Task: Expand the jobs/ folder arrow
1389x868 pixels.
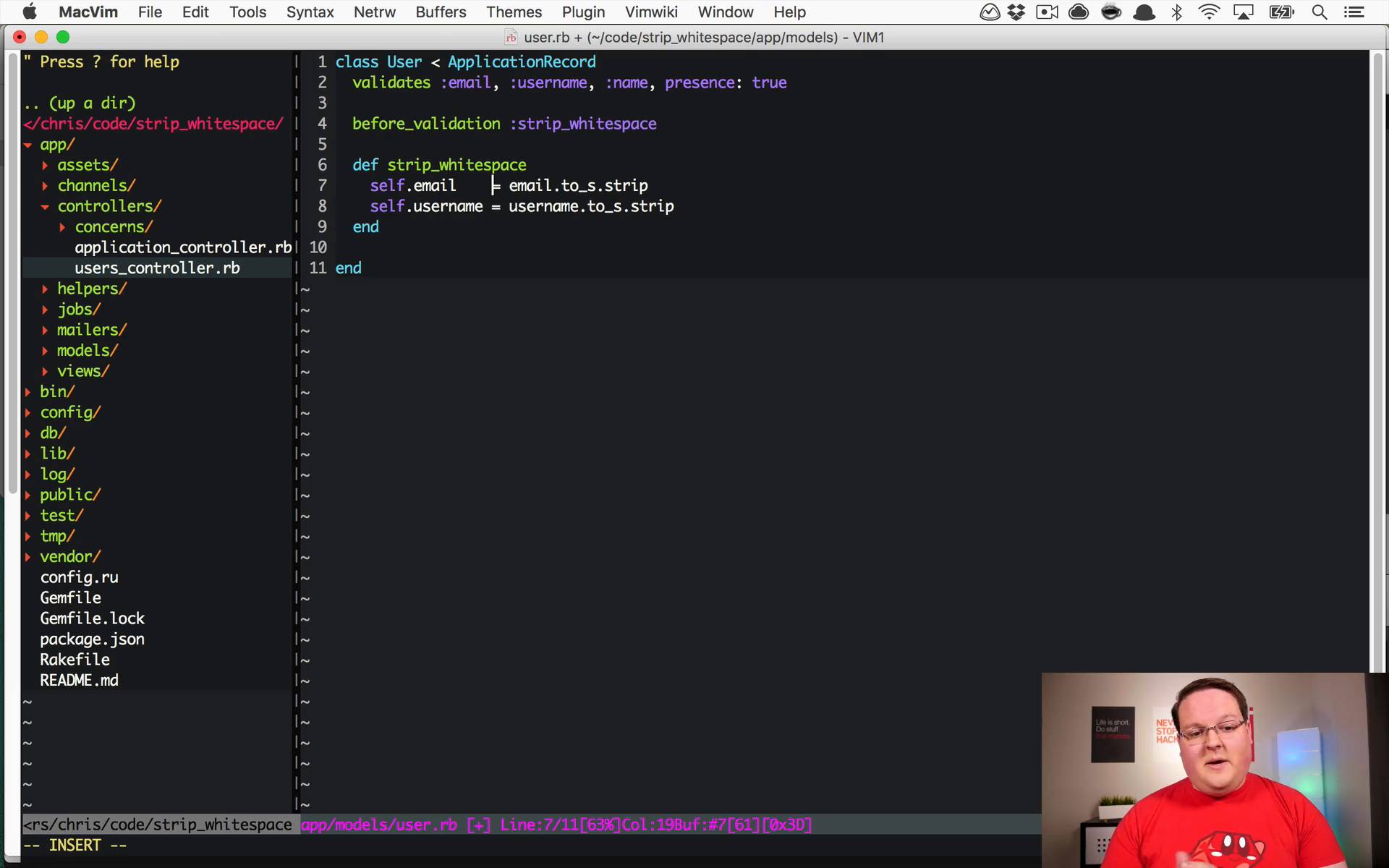Action: (x=45, y=310)
